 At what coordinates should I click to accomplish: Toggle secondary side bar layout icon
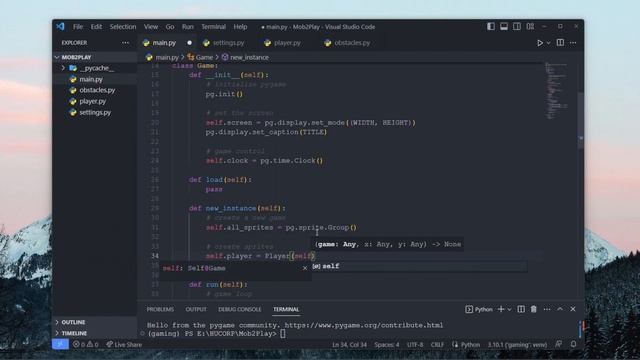click(x=517, y=26)
